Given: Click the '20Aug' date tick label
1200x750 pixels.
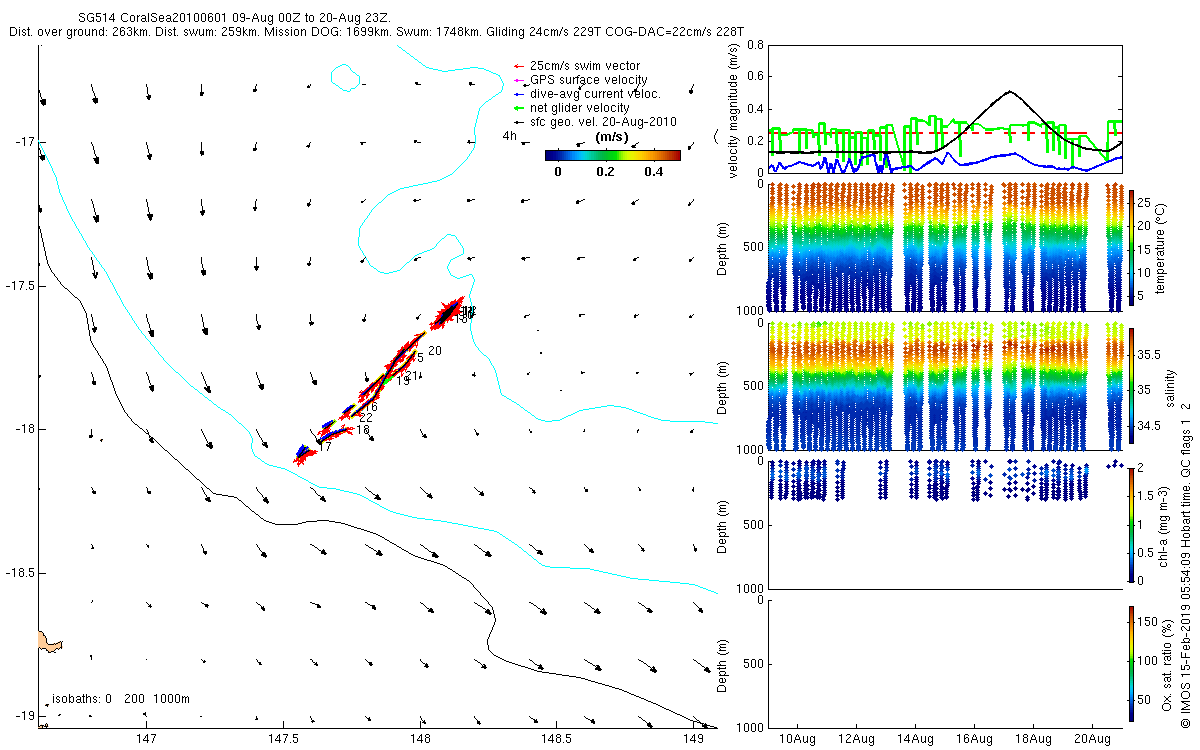Looking at the screenshot, I should (x=1091, y=739).
